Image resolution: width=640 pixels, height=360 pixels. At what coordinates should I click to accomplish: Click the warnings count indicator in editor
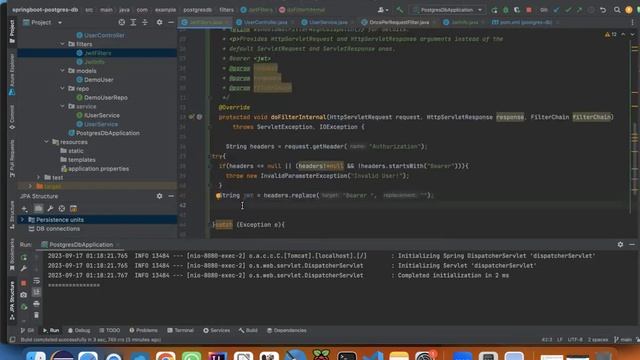point(611,34)
